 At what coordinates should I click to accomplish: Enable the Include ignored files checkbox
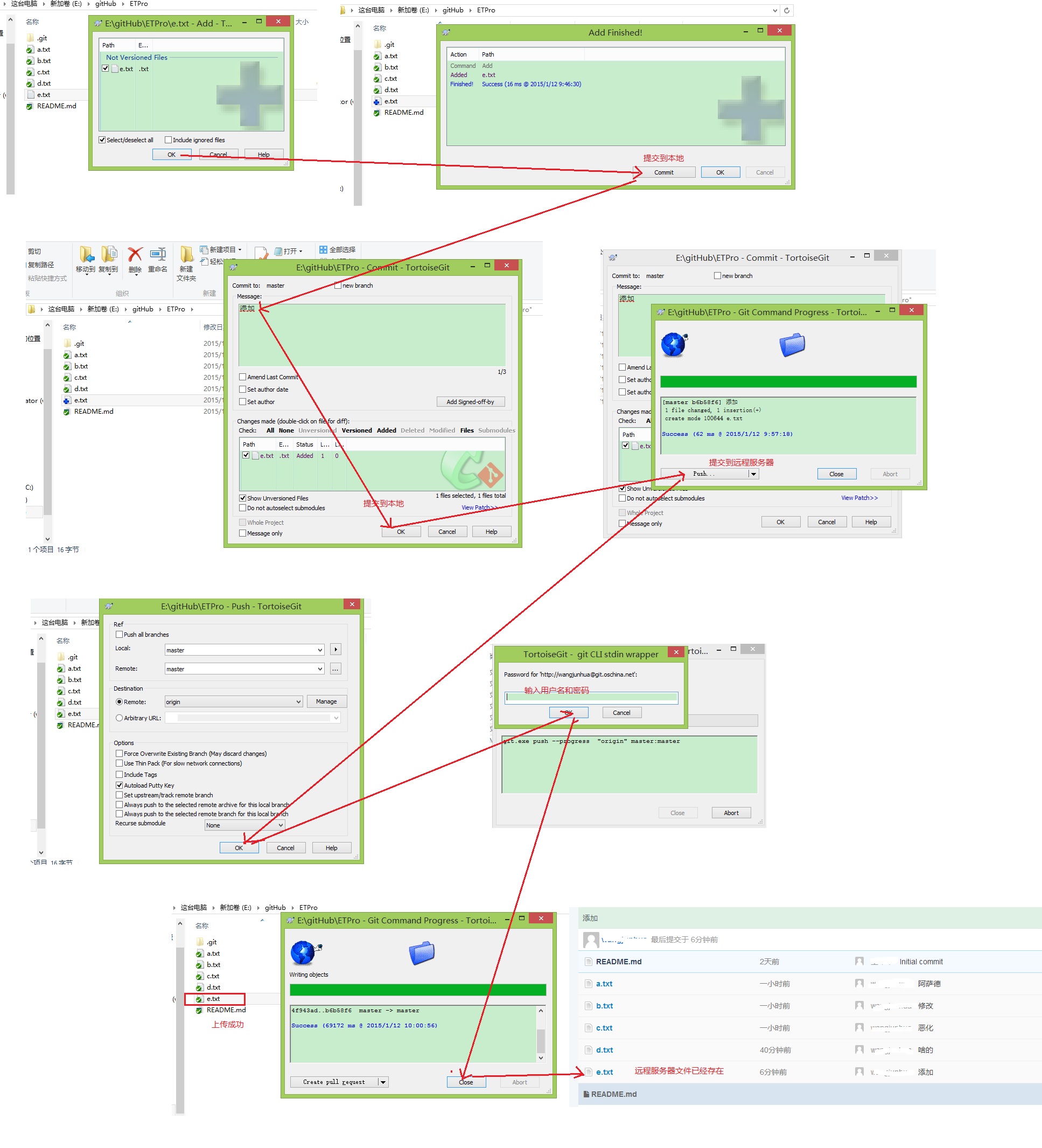(x=168, y=140)
